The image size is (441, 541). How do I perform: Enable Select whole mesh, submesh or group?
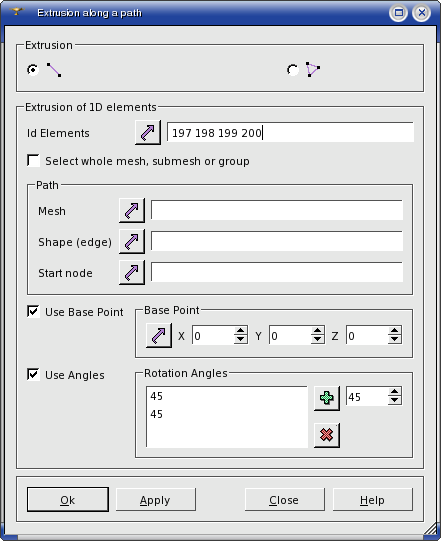click(x=33, y=161)
